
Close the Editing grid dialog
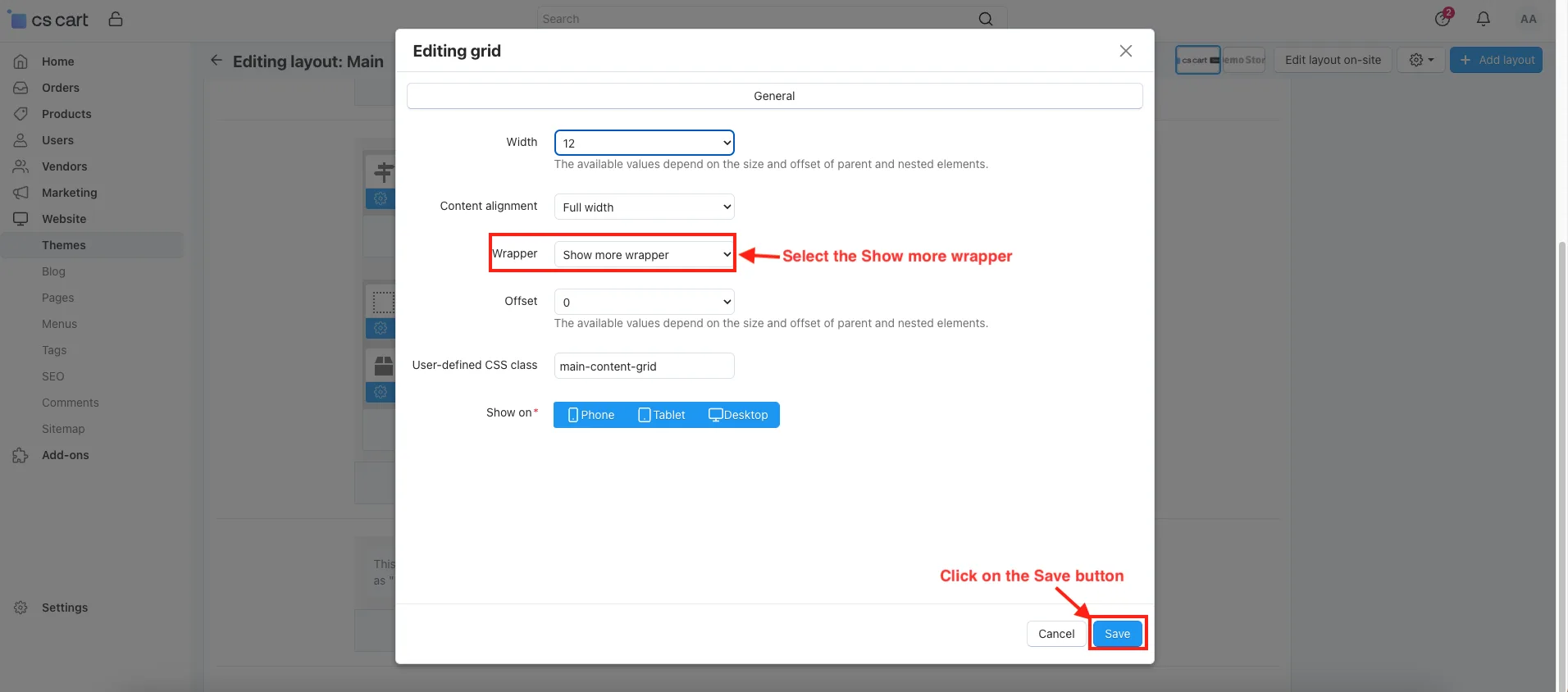pos(1126,51)
